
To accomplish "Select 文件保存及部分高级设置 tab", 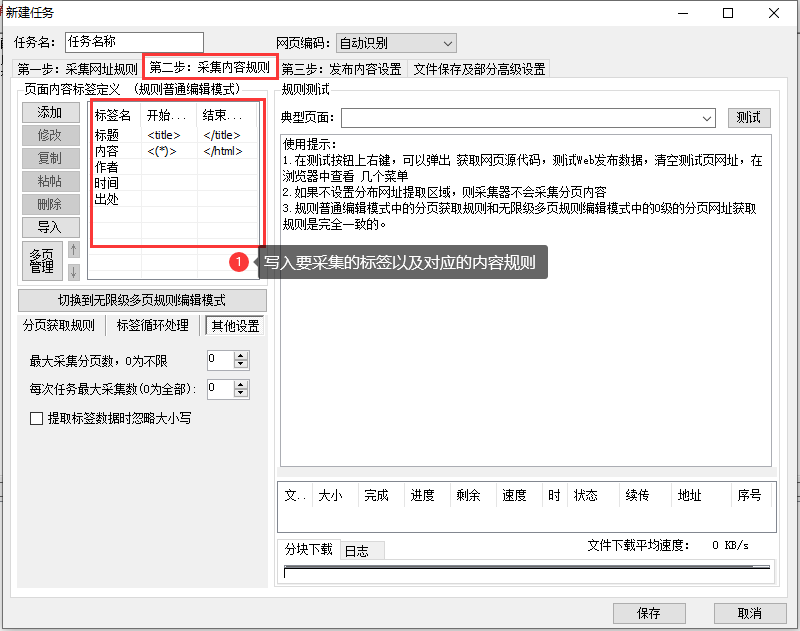I will pyautogui.click(x=479, y=69).
